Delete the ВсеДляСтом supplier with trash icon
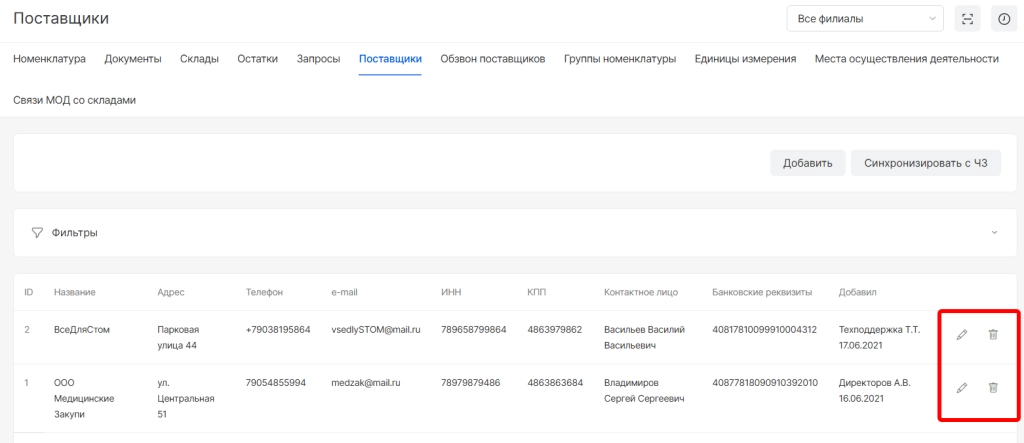1024x443 pixels. point(993,335)
